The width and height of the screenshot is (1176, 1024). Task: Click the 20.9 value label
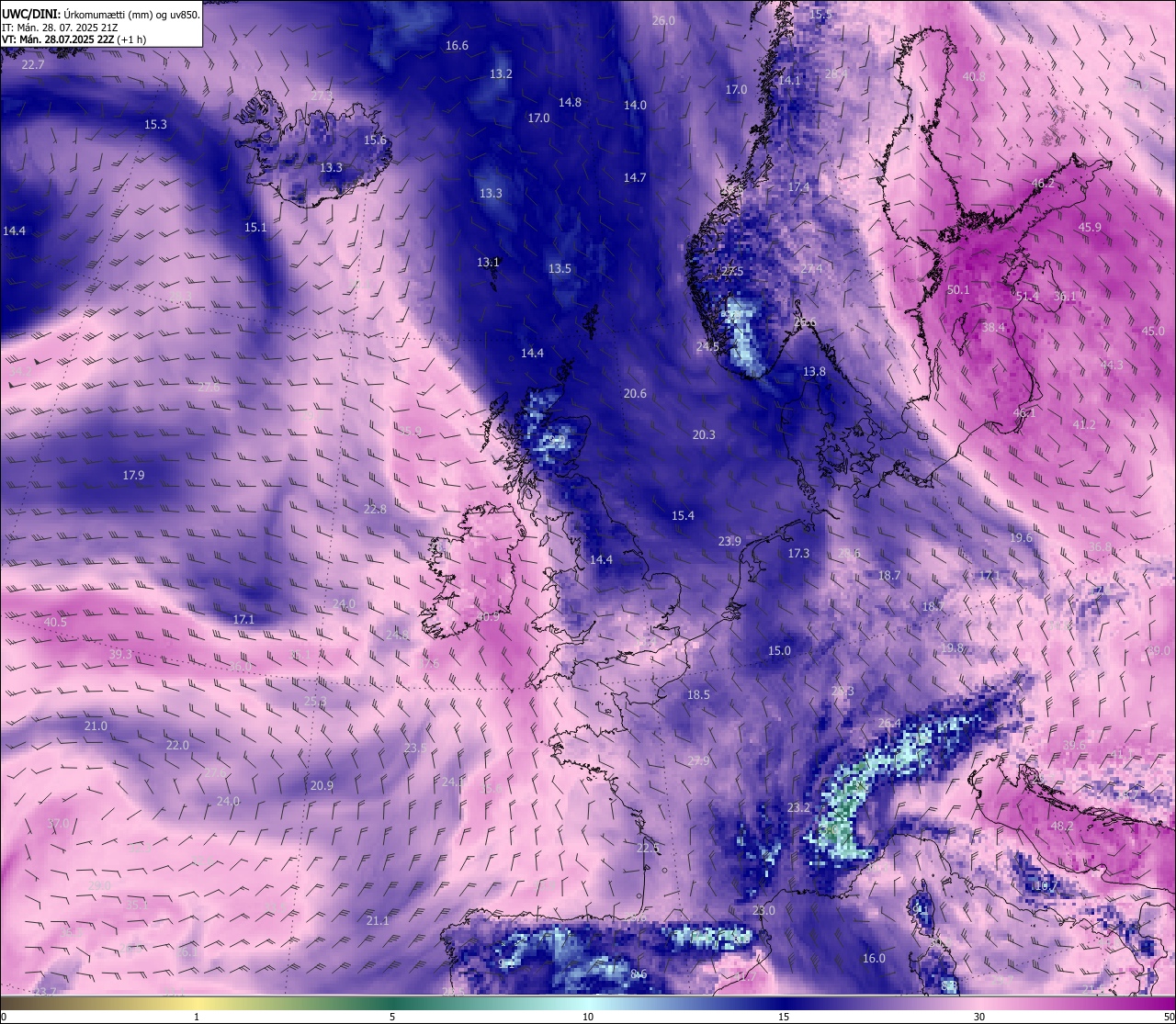(322, 785)
